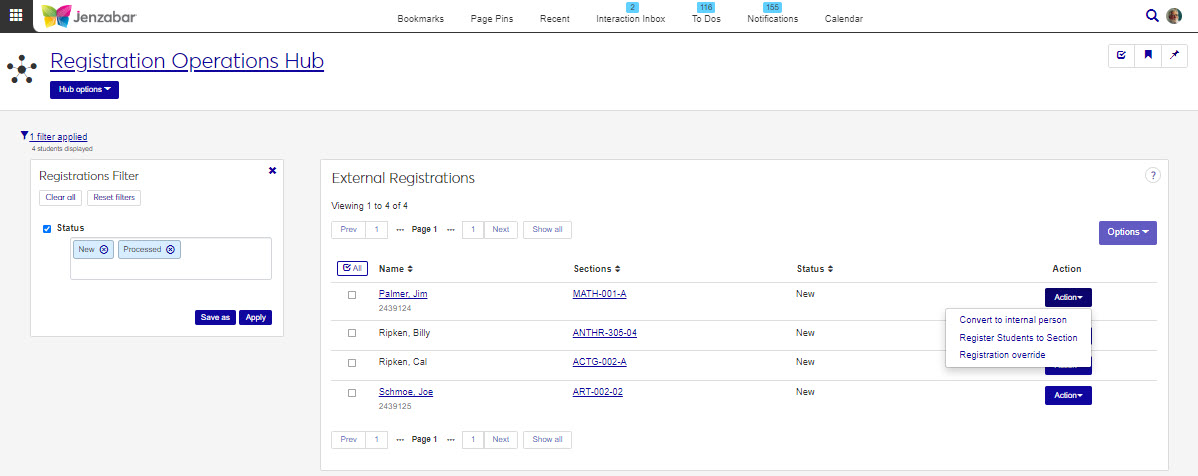
Task: Open the app grid launcher icon
Action: point(17,15)
